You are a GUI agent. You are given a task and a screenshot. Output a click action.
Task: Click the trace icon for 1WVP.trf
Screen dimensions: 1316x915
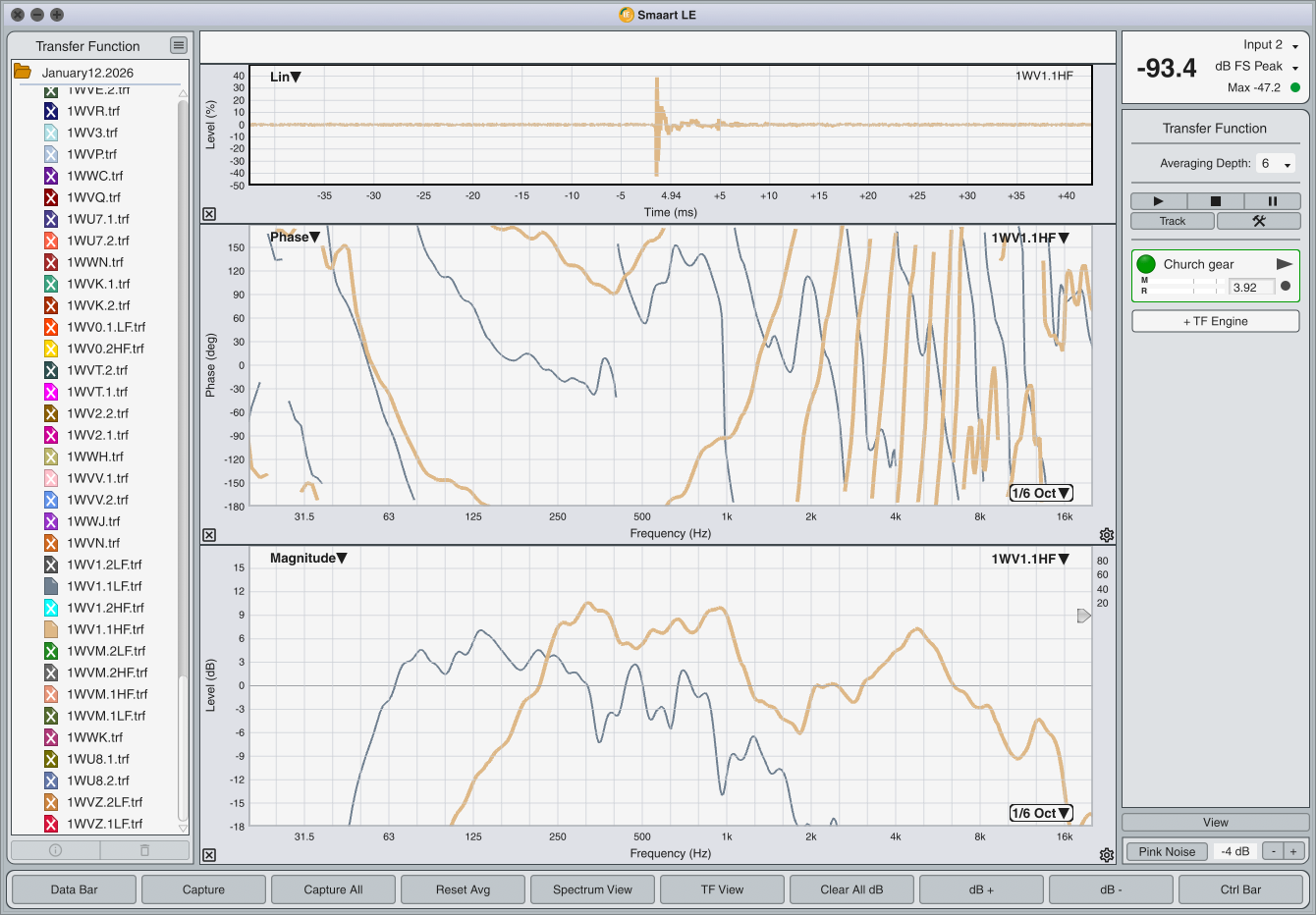click(x=51, y=154)
